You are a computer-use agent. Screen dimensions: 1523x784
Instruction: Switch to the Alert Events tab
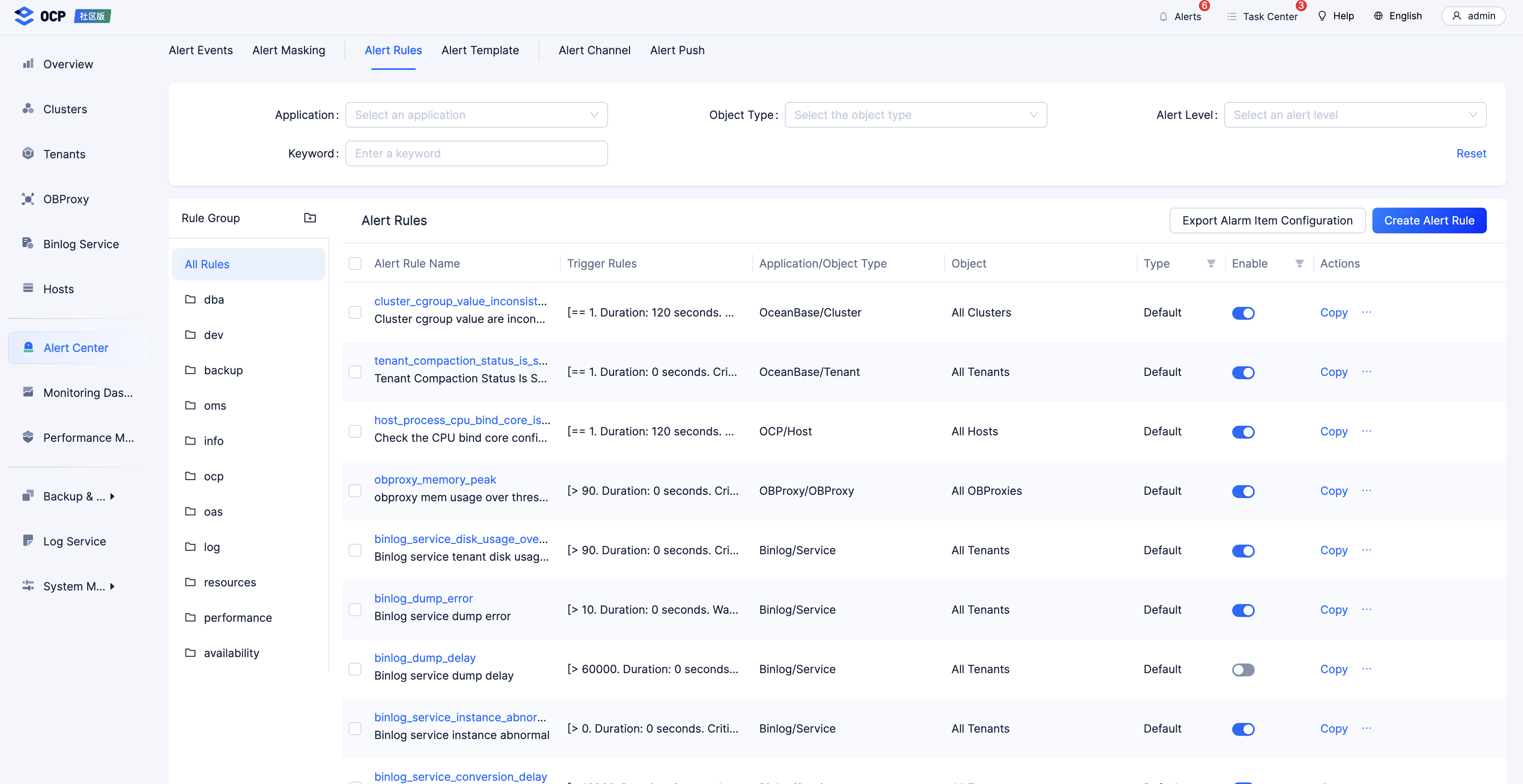point(200,50)
